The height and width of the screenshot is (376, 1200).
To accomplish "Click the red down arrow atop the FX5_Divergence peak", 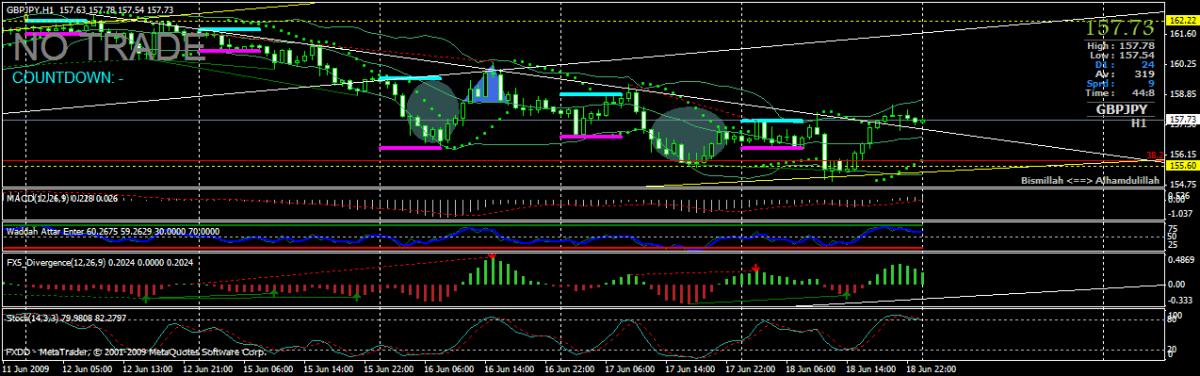I will click(492, 256).
